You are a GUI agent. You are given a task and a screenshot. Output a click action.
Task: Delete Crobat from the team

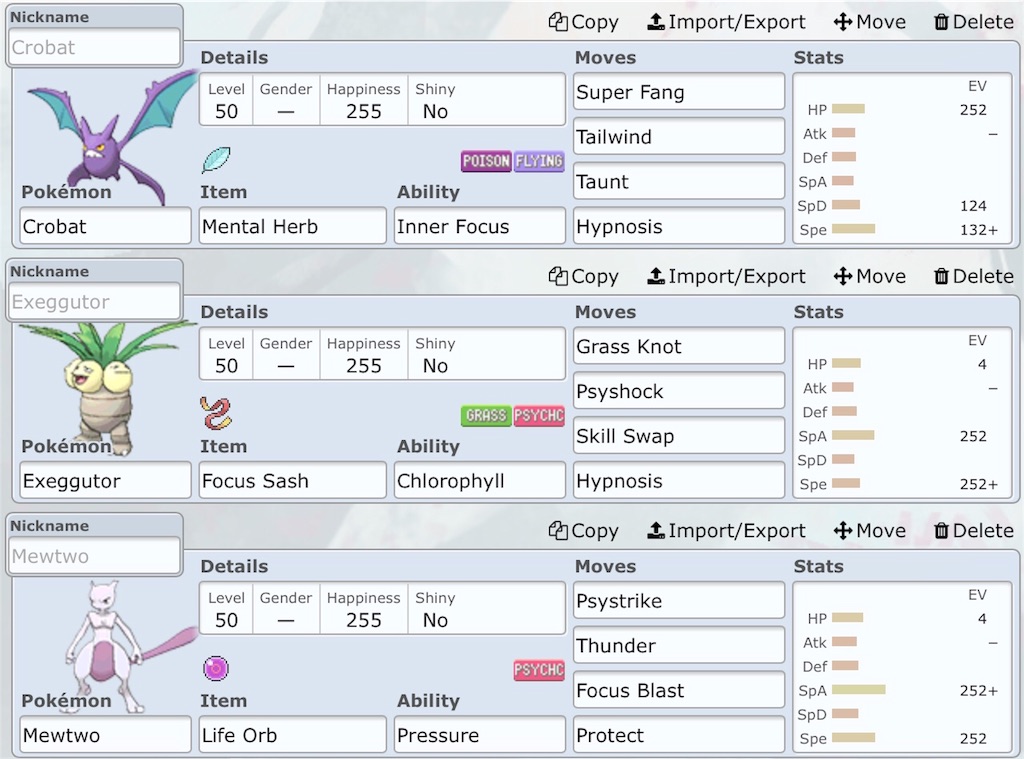click(x=973, y=22)
